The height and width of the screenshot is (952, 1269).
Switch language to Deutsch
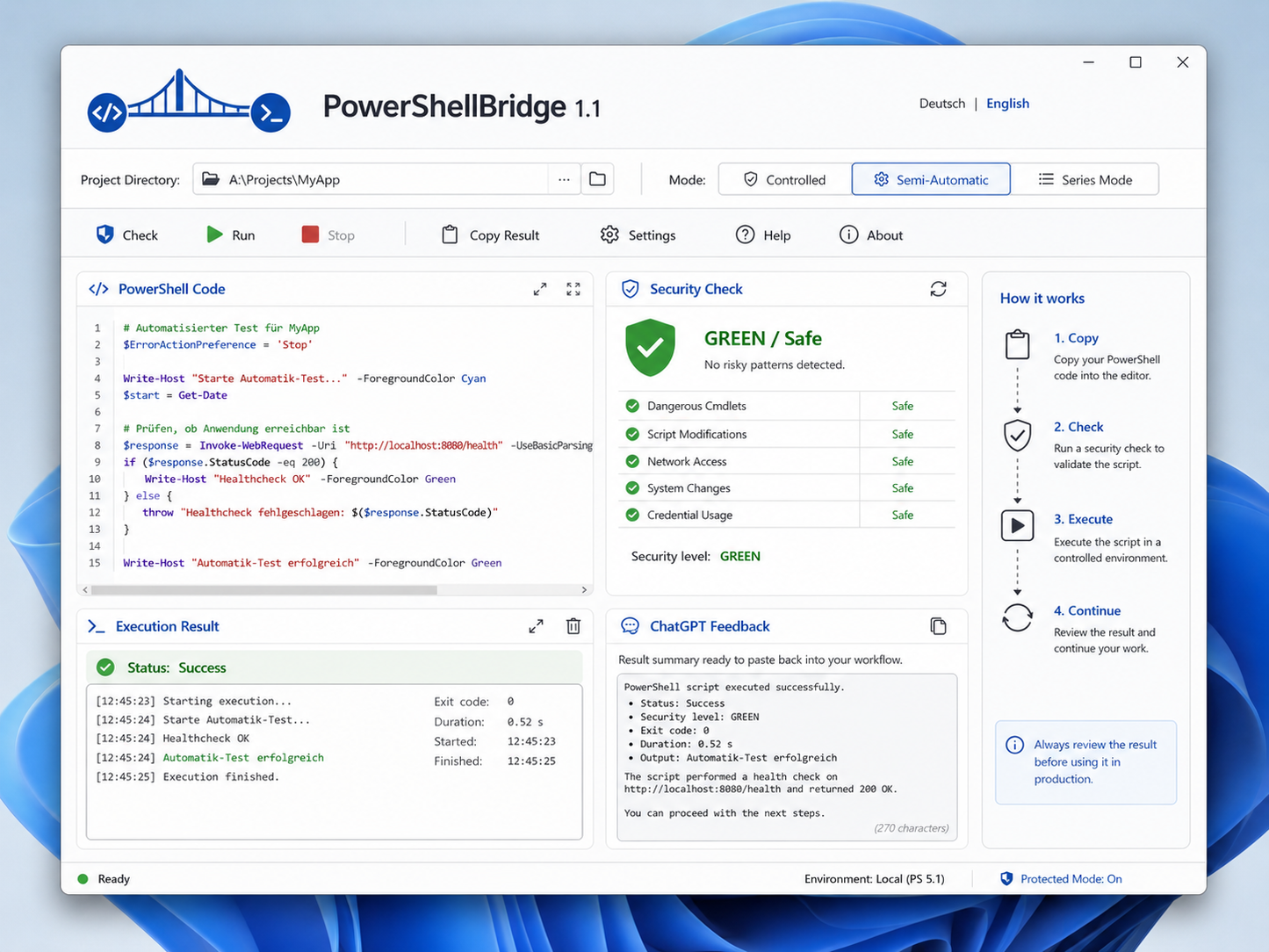tap(941, 103)
